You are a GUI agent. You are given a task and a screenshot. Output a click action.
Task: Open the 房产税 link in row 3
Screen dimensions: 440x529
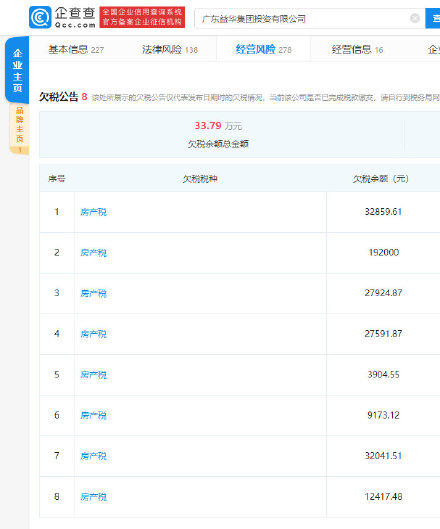(93, 294)
